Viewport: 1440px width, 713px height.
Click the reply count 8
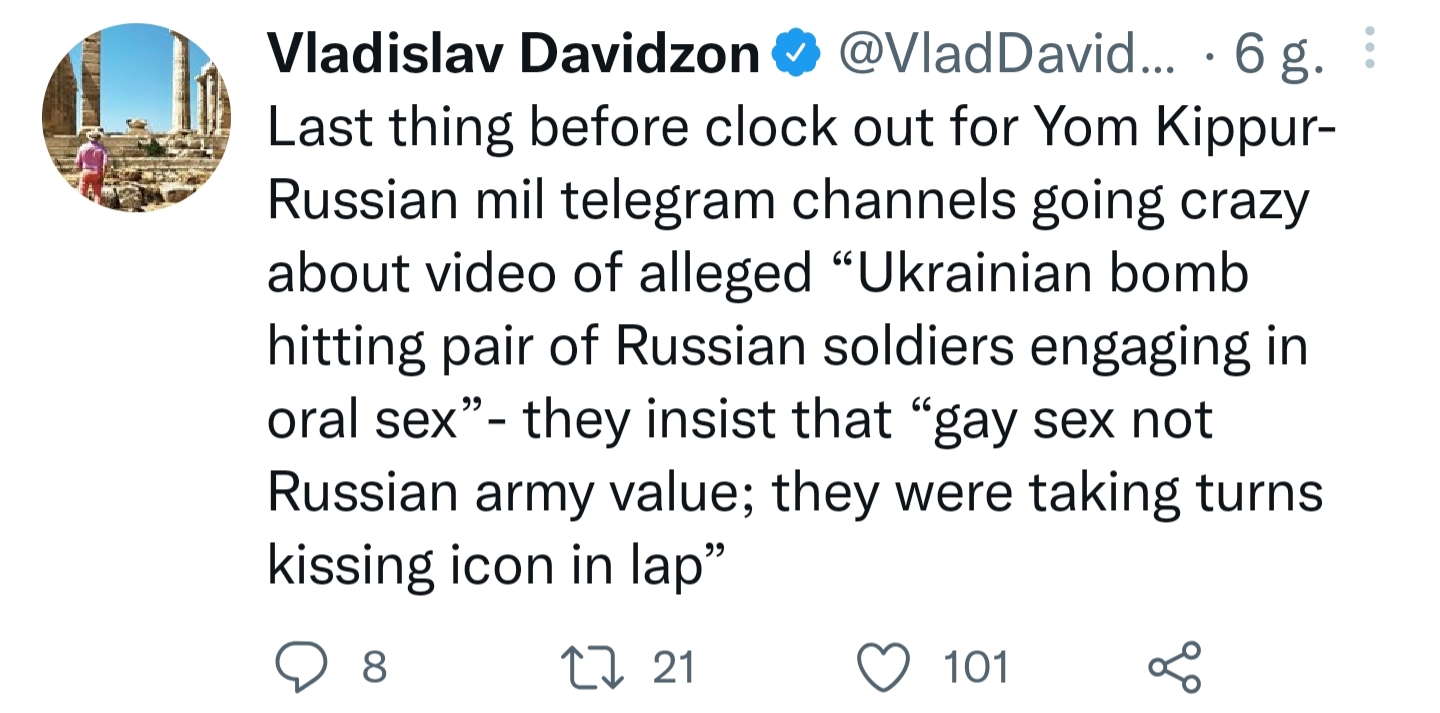pyautogui.click(x=375, y=667)
